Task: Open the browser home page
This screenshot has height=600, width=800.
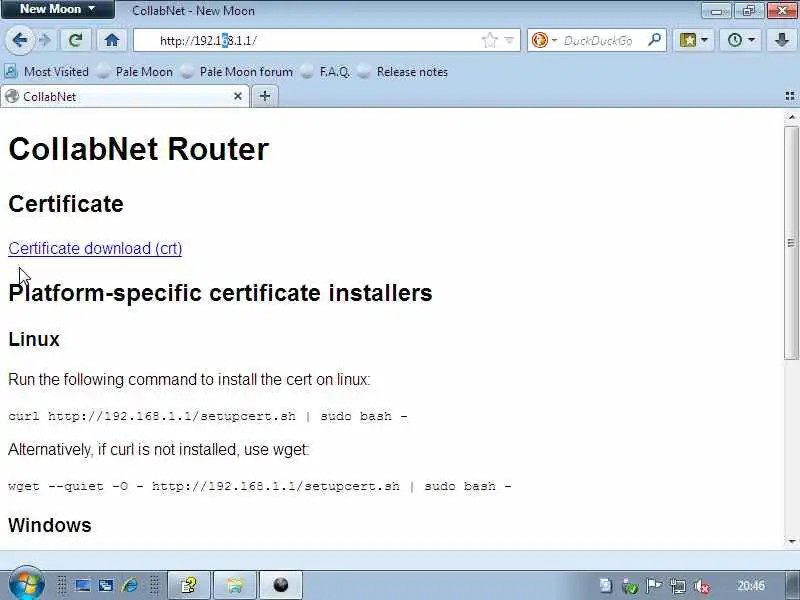Action: [x=112, y=40]
